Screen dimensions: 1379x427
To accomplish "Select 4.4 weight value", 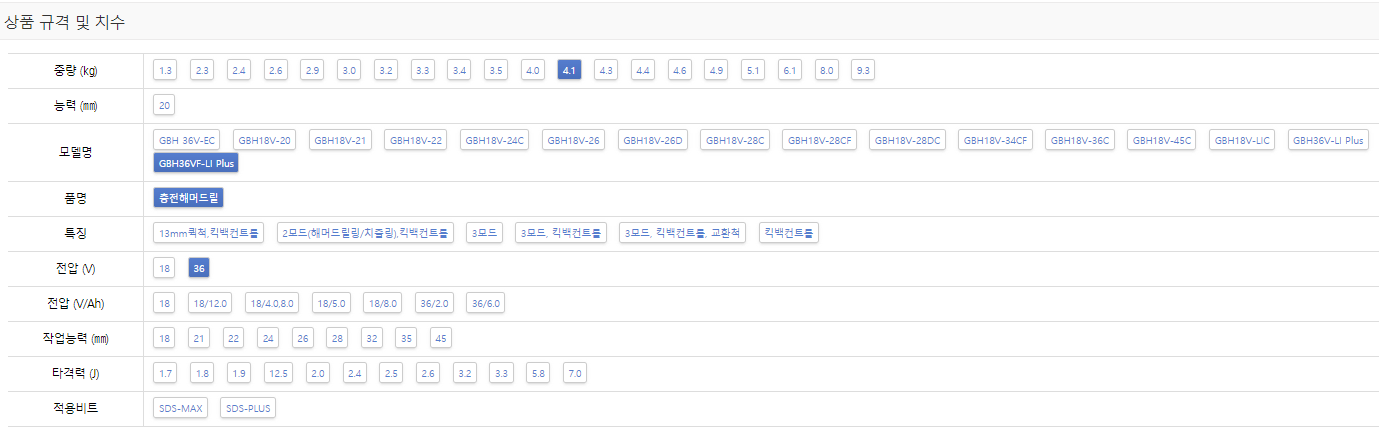I will coord(643,70).
